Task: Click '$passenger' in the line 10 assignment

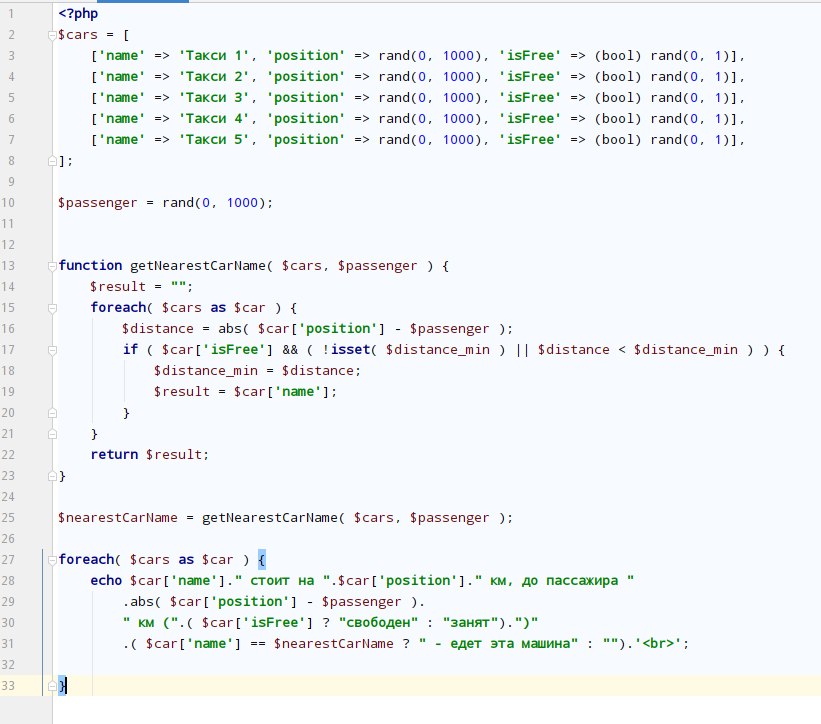Action: (97, 203)
